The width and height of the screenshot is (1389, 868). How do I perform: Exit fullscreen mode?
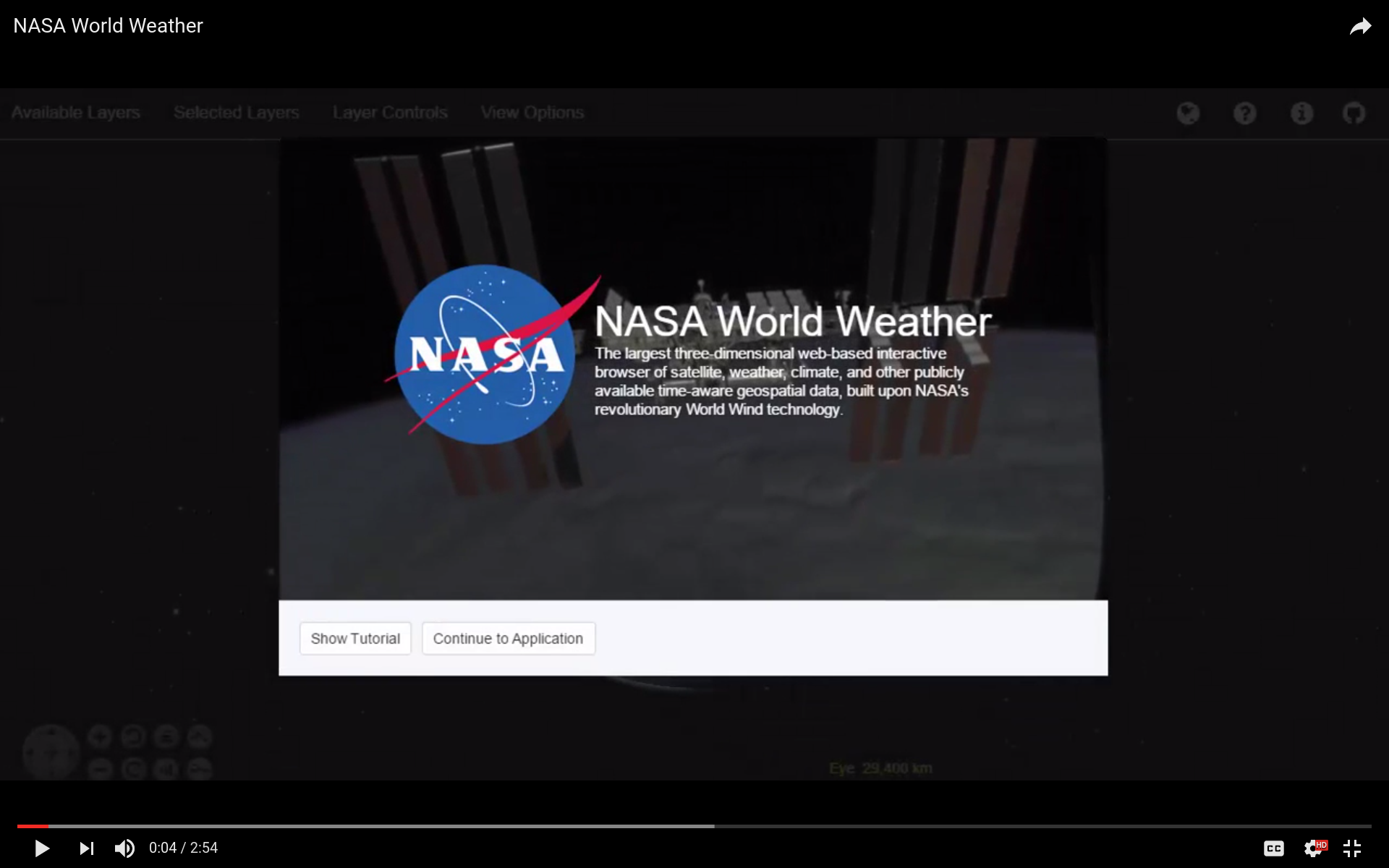1352,848
